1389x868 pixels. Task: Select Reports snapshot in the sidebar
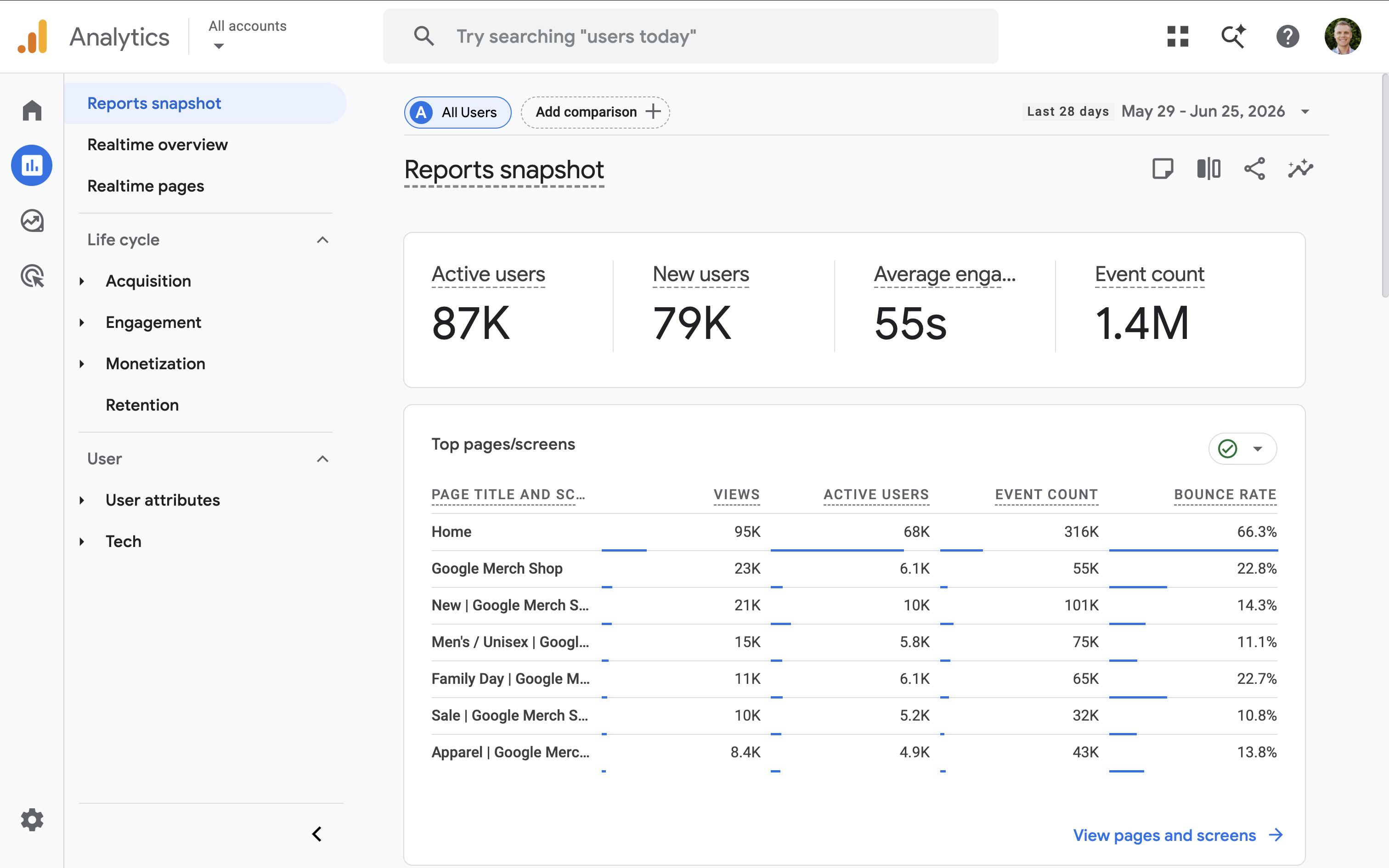point(205,103)
